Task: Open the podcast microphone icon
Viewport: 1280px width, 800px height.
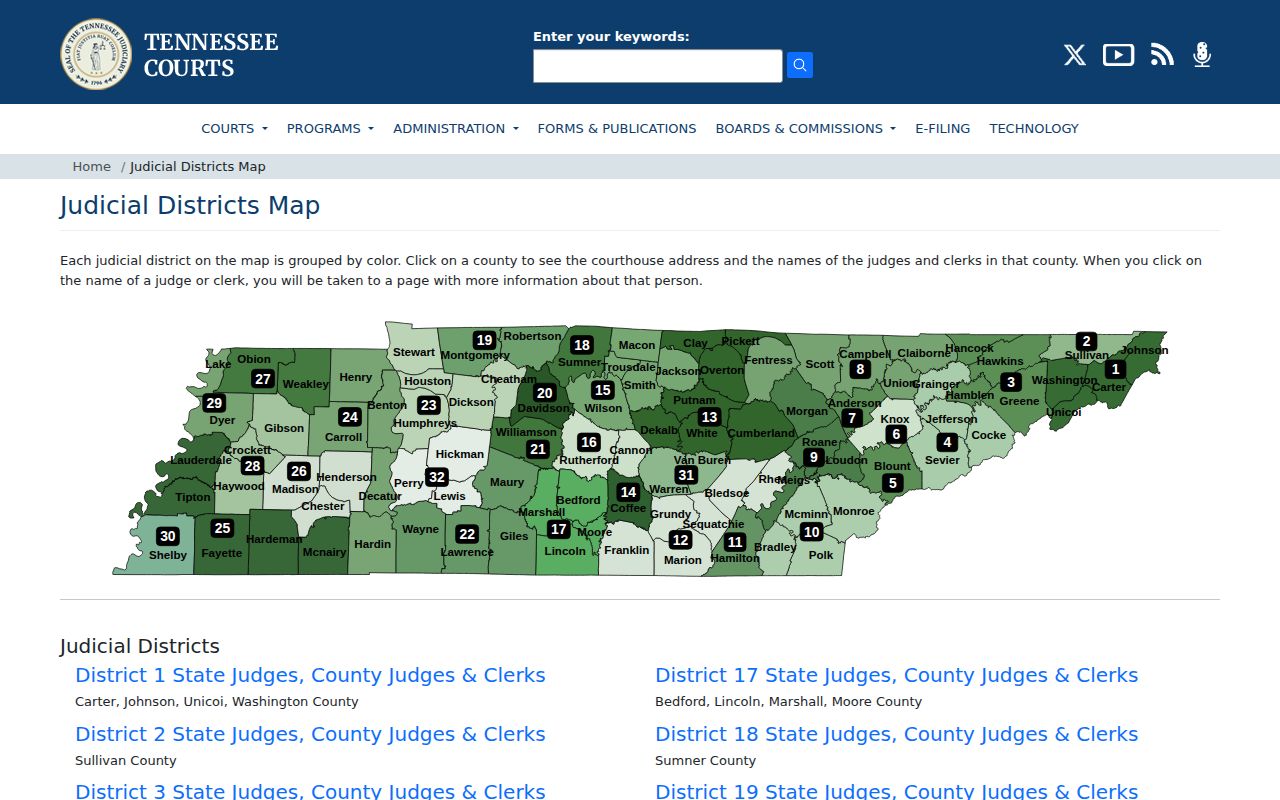Action: coord(1202,55)
